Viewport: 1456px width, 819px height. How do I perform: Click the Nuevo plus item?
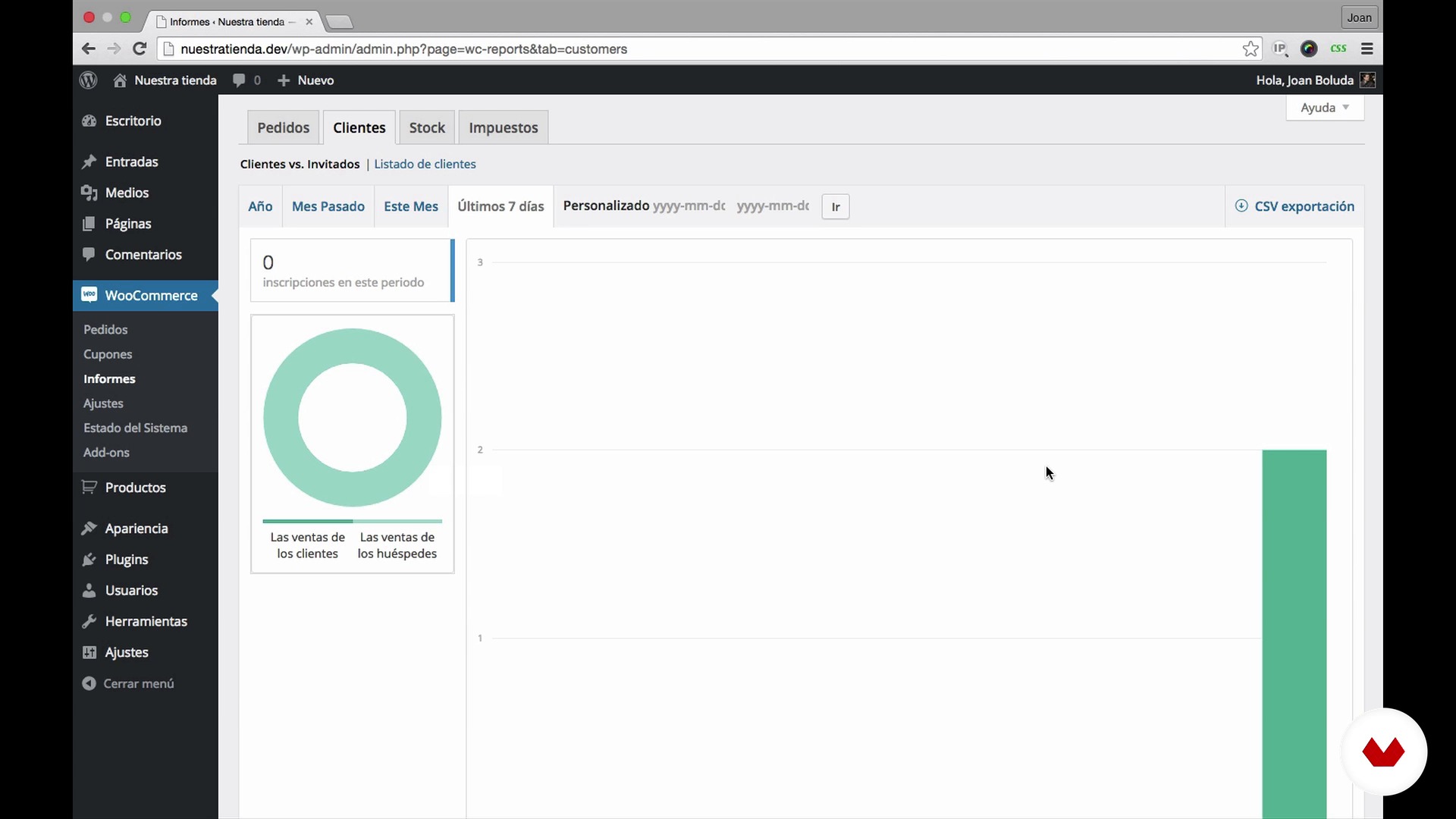click(x=306, y=80)
